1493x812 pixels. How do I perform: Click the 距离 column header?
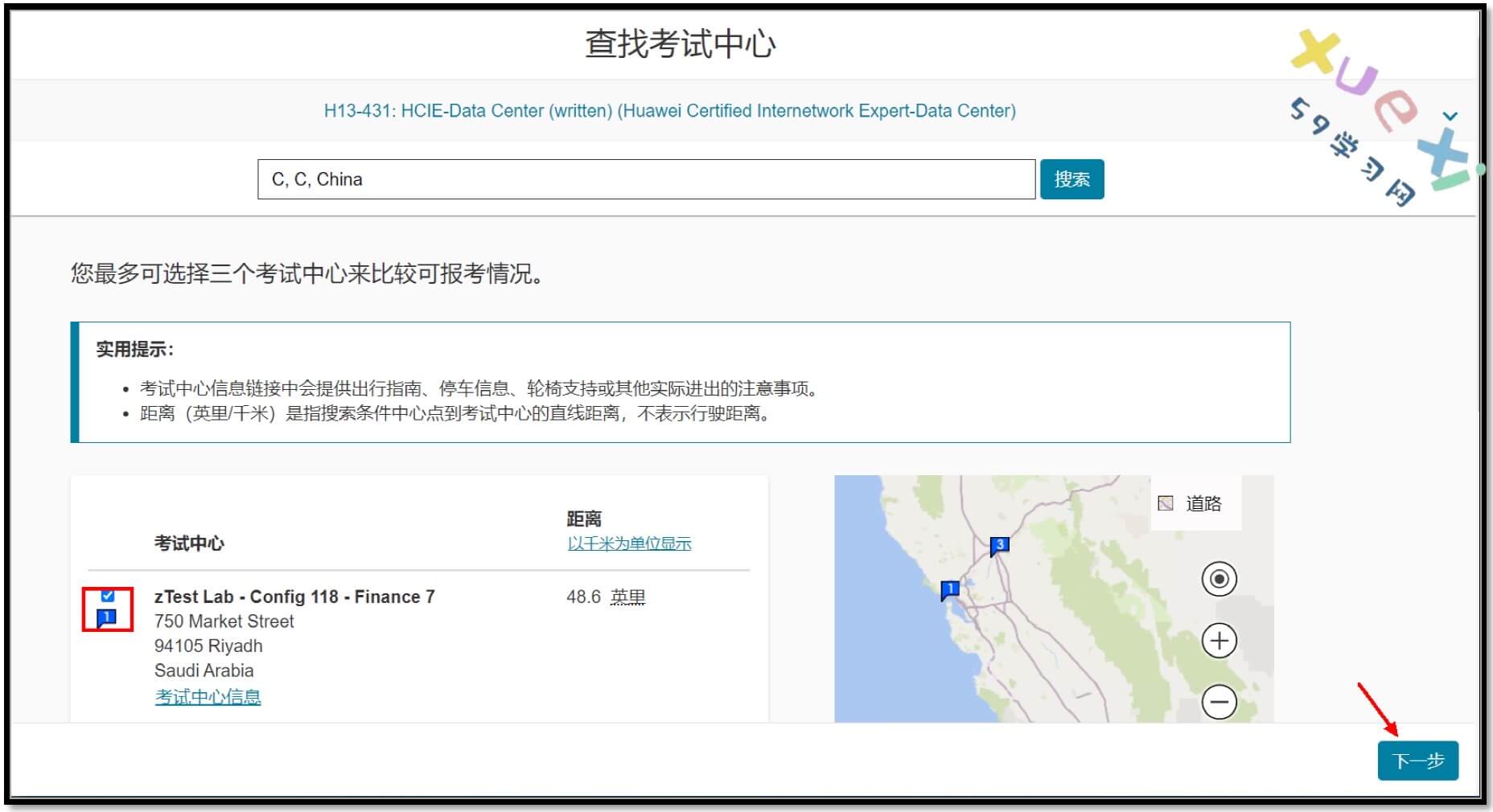tap(584, 519)
